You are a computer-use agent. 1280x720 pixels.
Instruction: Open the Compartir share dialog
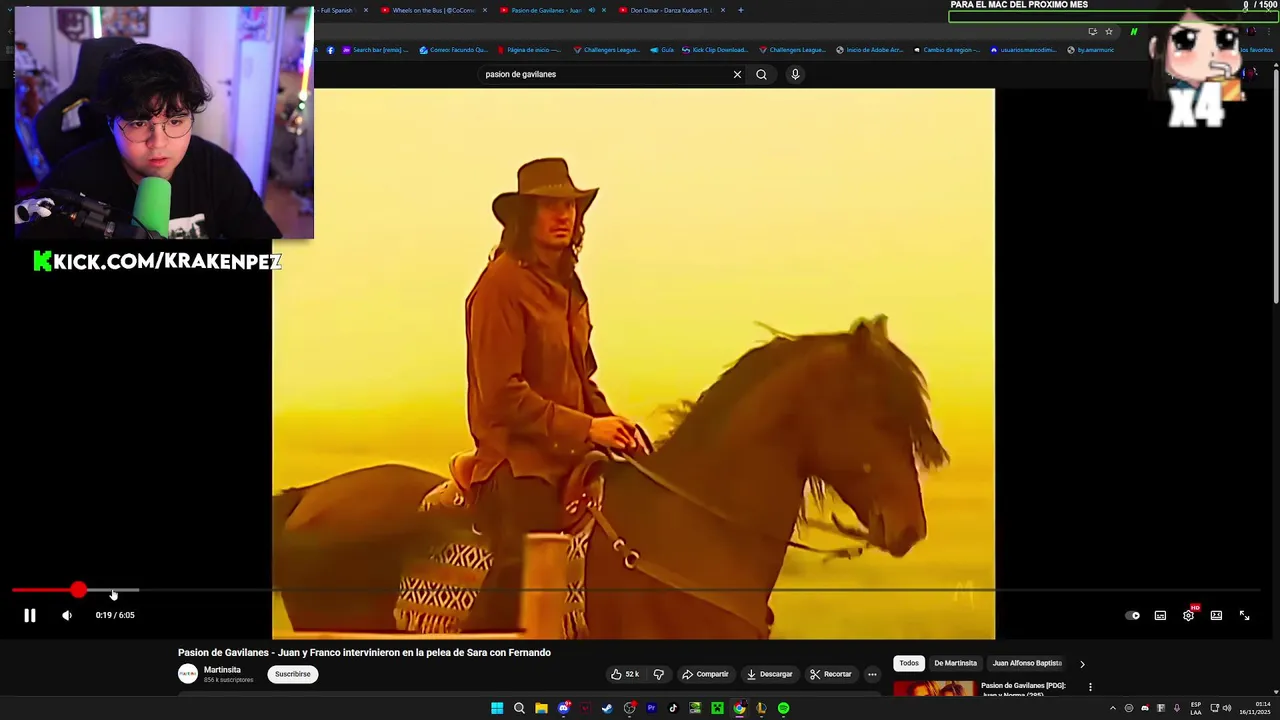705,674
